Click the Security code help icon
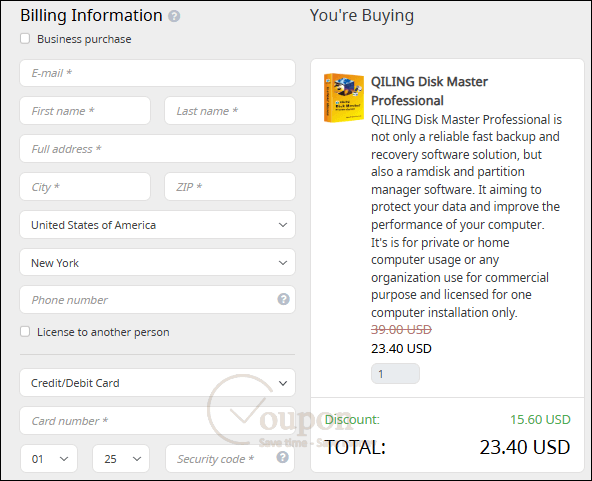Viewport: 592px width, 481px height. click(x=282, y=457)
